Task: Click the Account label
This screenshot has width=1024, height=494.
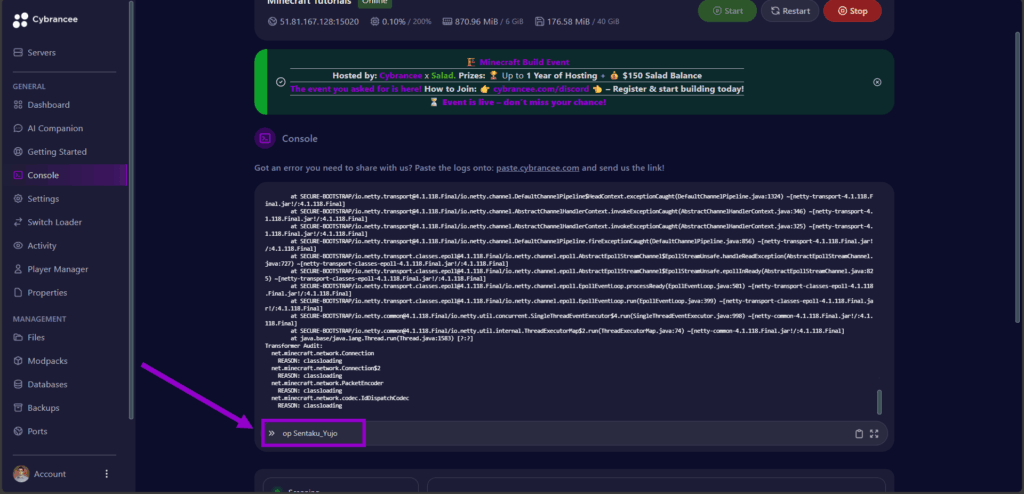Action: tap(50, 474)
